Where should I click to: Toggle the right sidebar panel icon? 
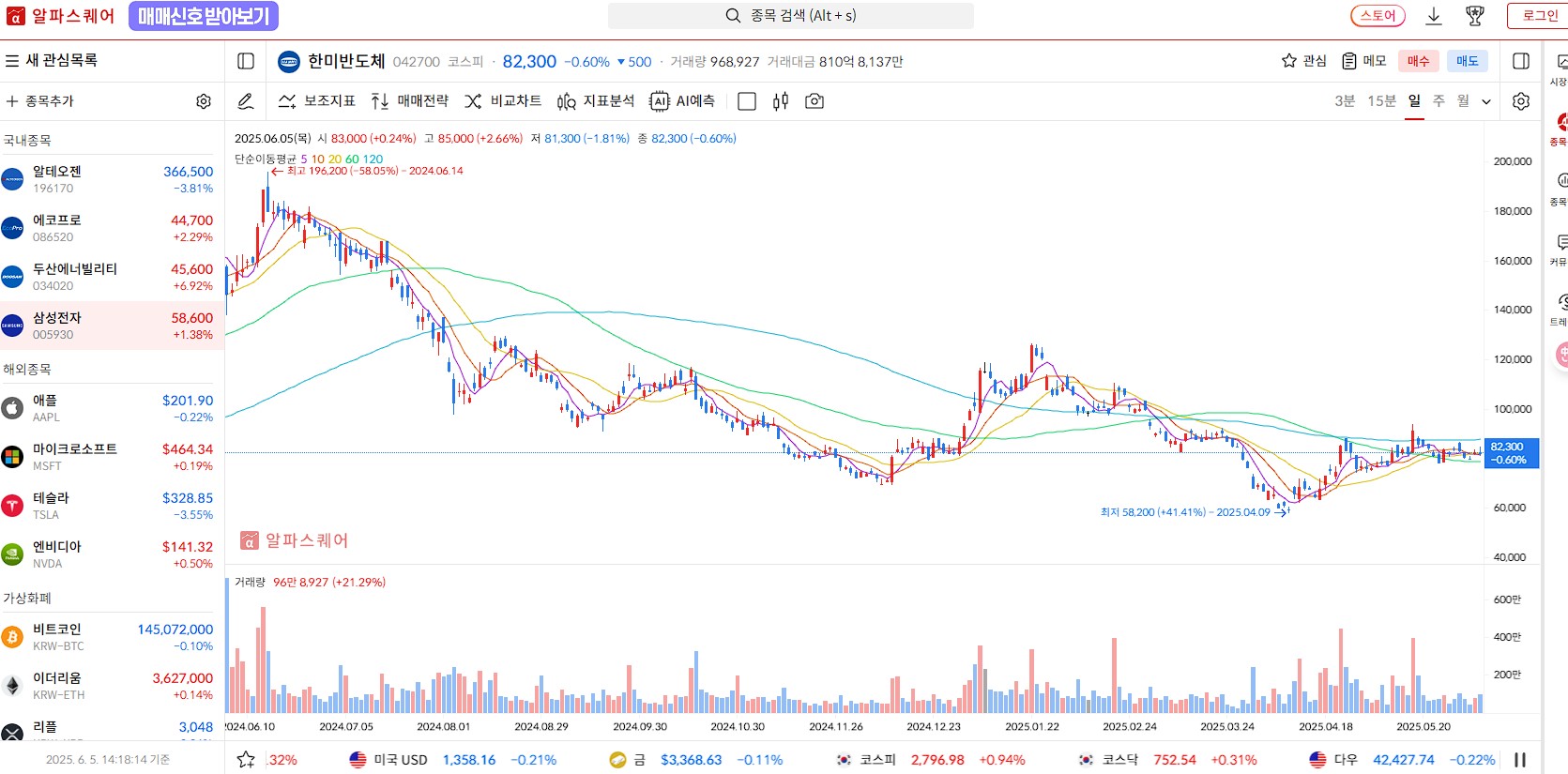(1521, 61)
